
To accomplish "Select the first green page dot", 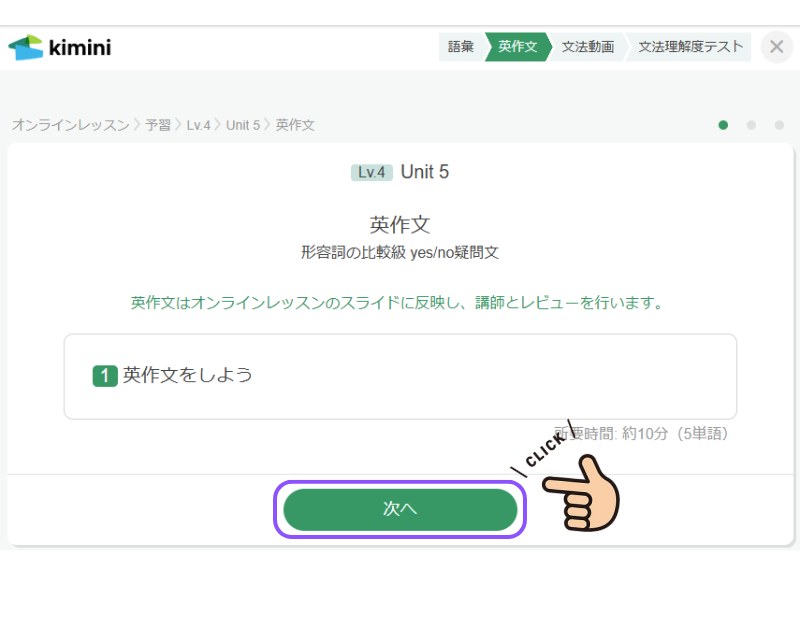I will (x=723, y=125).
